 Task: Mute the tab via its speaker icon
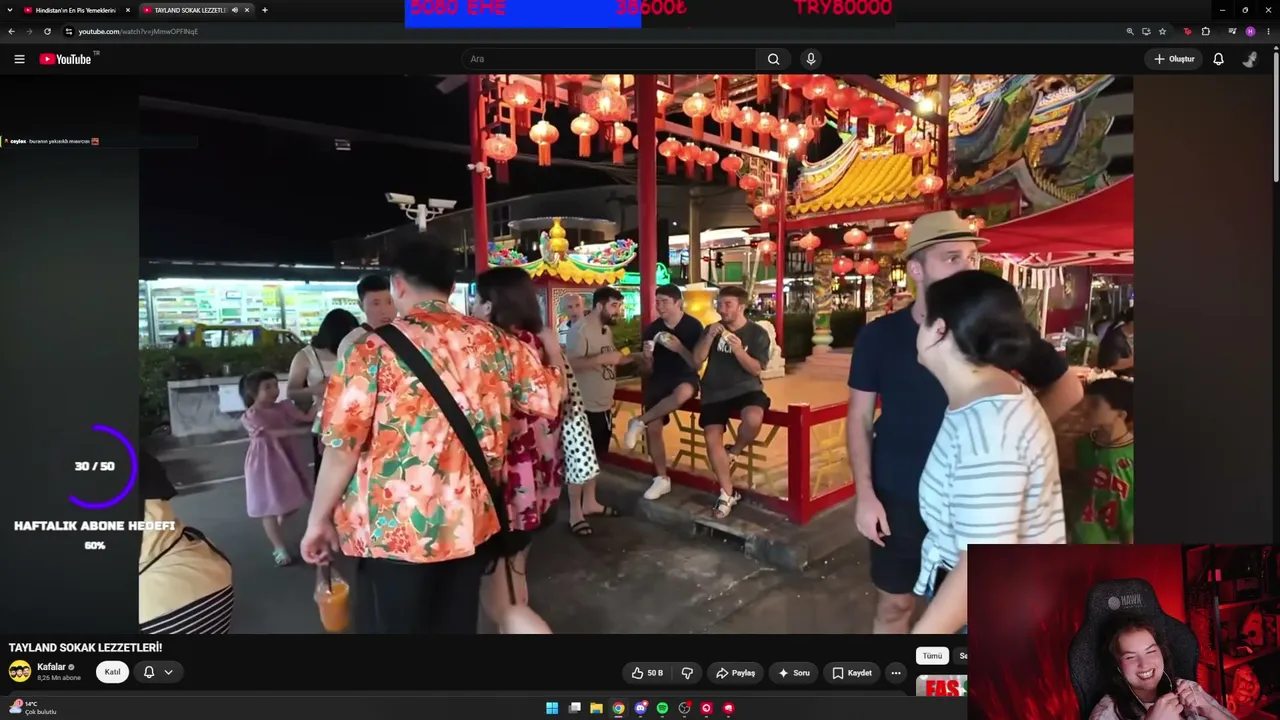coord(235,10)
